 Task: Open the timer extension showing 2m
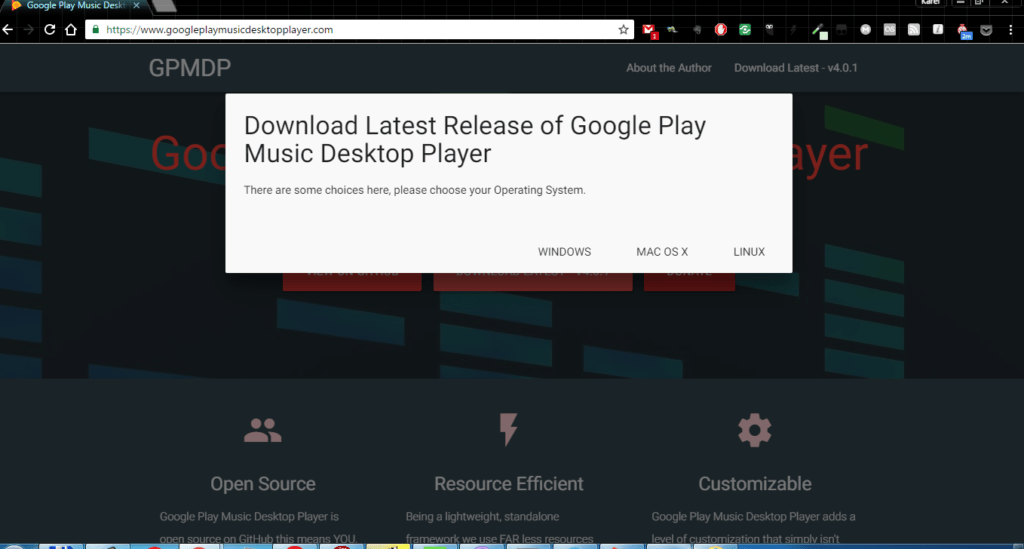pyautogui.click(x=963, y=31)
